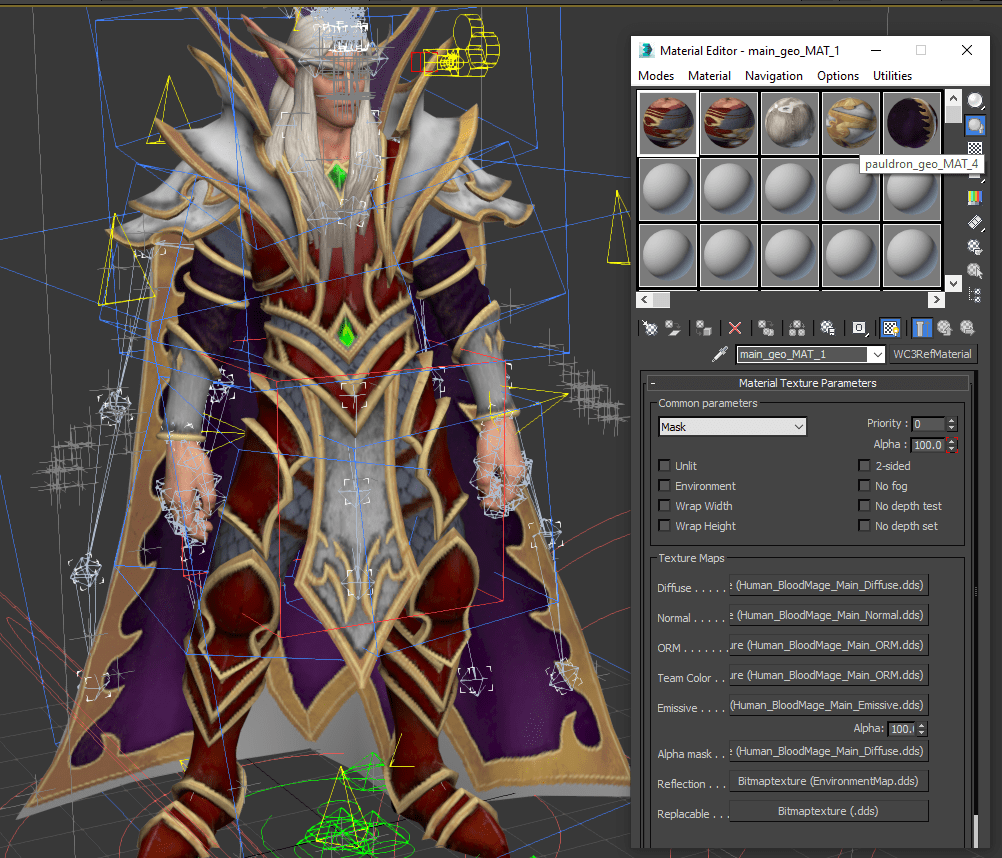1002x858 pixels.
Task: Click Assign Material to Selection icon
Action: (x=704, y=328)
